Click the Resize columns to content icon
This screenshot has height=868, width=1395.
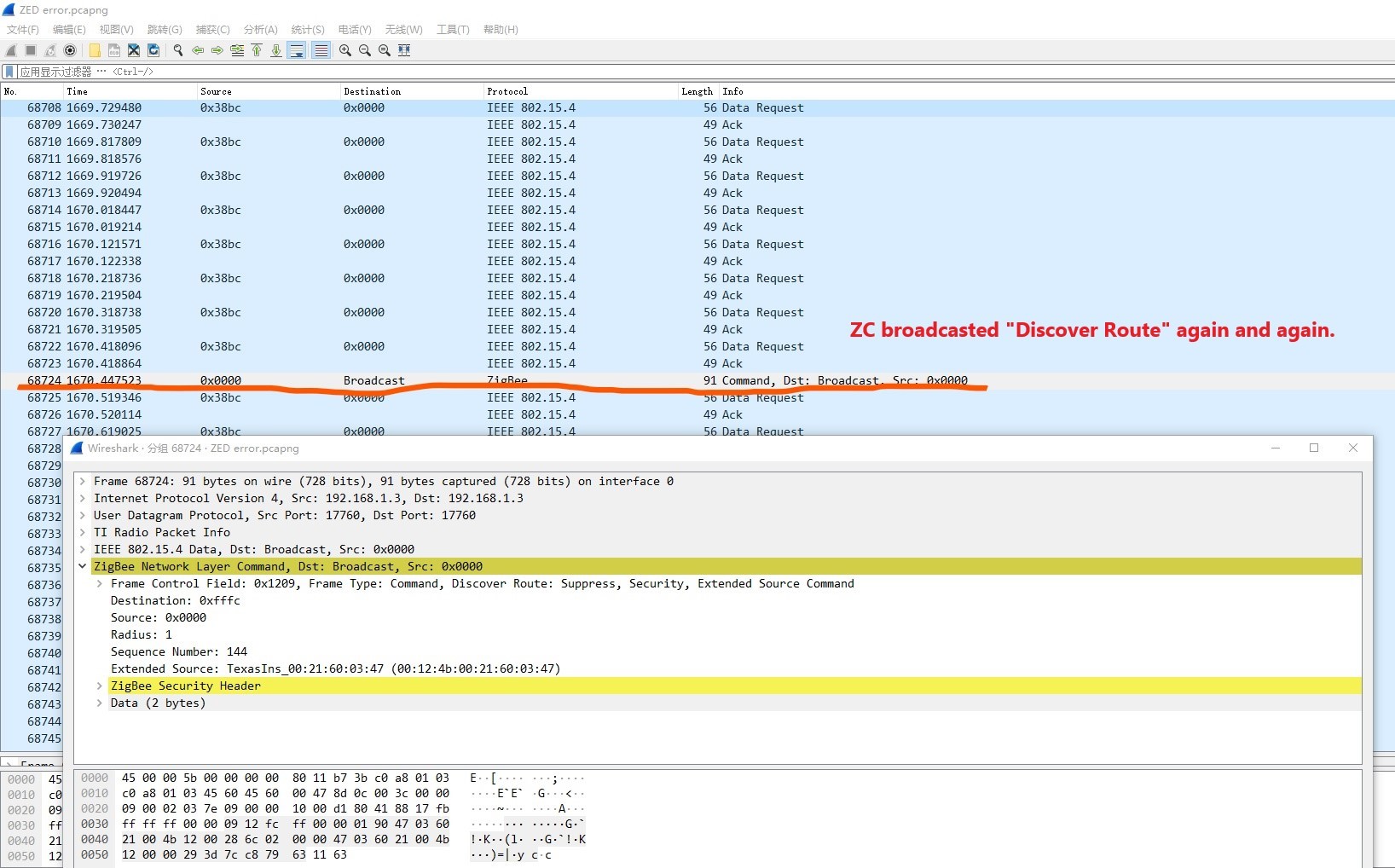[x=404, y=50]
